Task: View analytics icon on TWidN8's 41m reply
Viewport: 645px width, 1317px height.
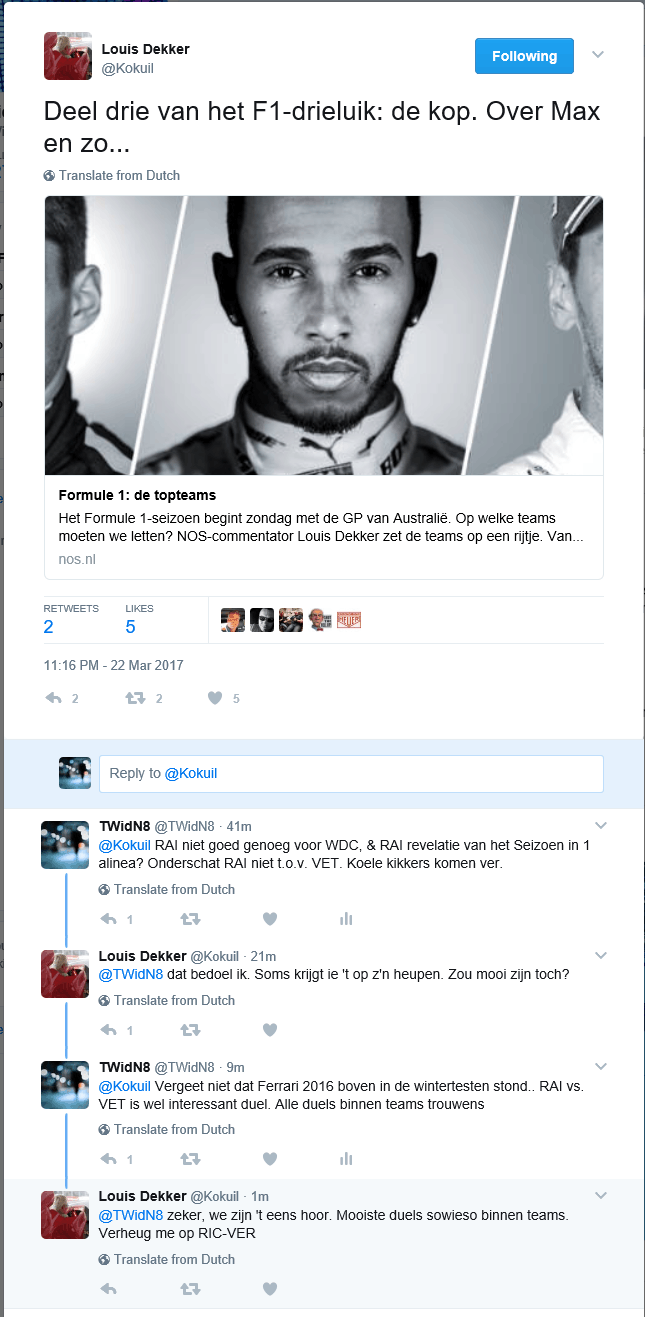Action: click(346, 919)
